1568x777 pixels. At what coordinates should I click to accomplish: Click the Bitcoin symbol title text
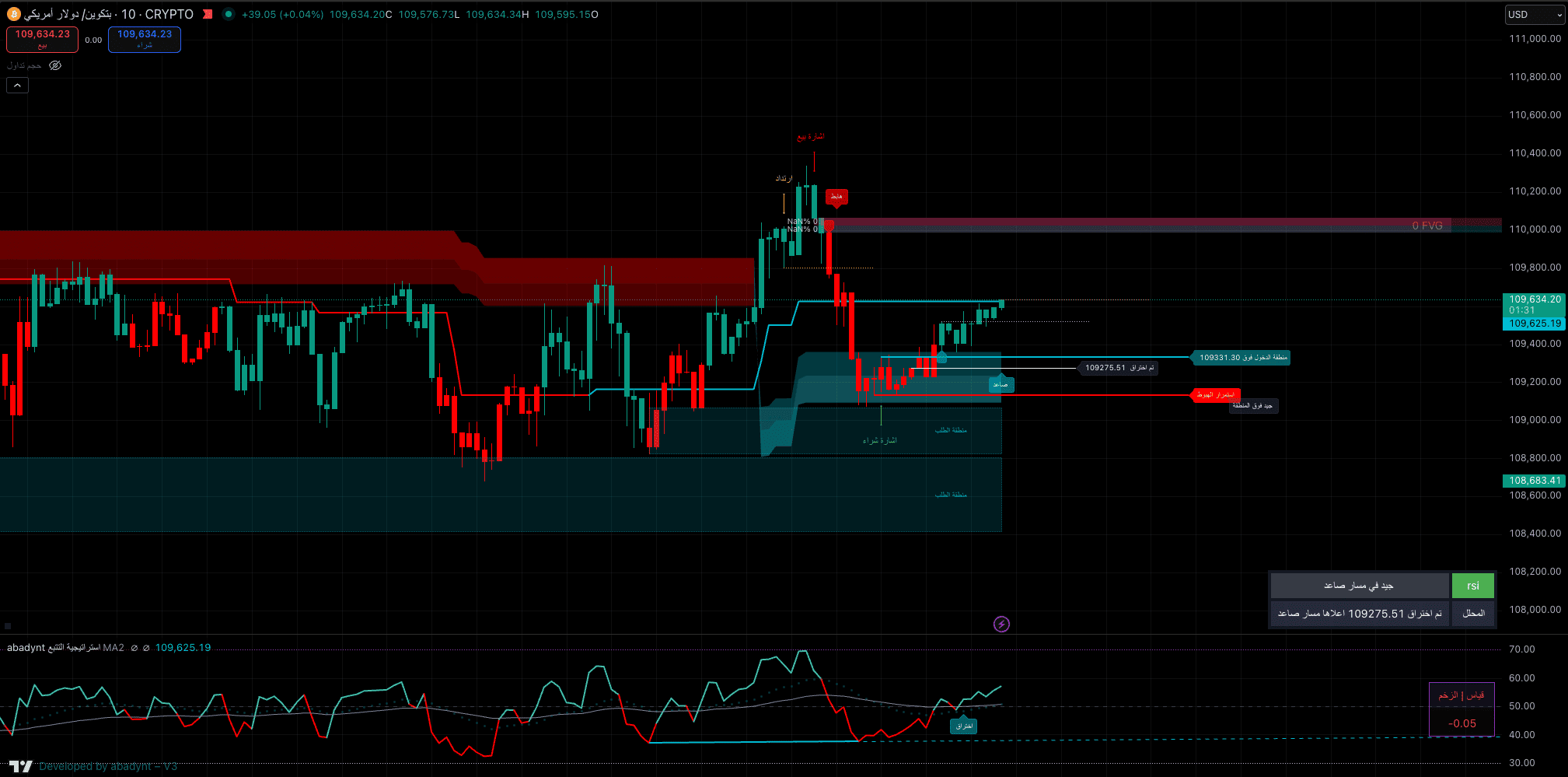109,14
